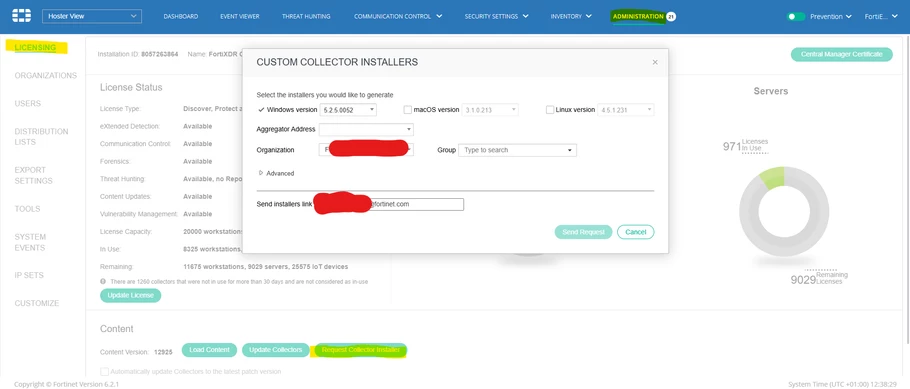Open the user account menu
Viewport: 910px width, 389px height.
click(881, 16)
